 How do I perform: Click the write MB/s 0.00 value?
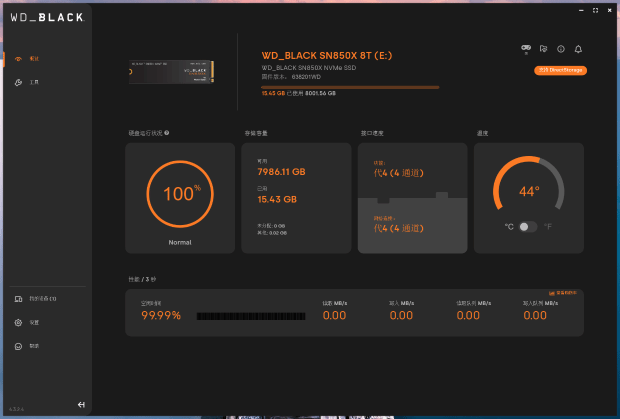(401, 315)
